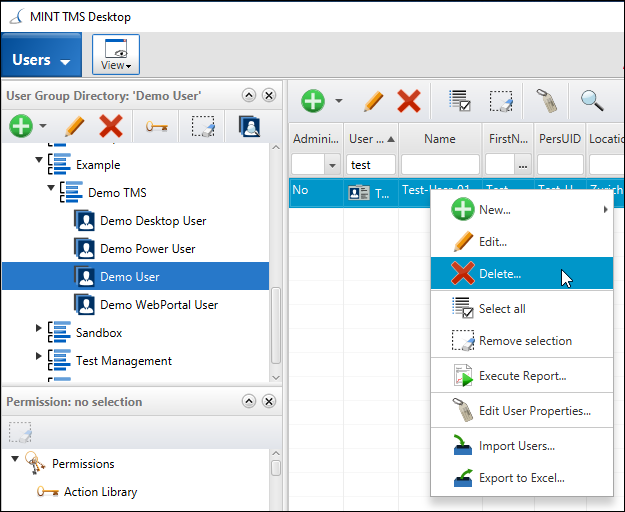Click user search icon in directory toolbar
The width and height of the screenshot is (625, 512).
tap(250, 126)
